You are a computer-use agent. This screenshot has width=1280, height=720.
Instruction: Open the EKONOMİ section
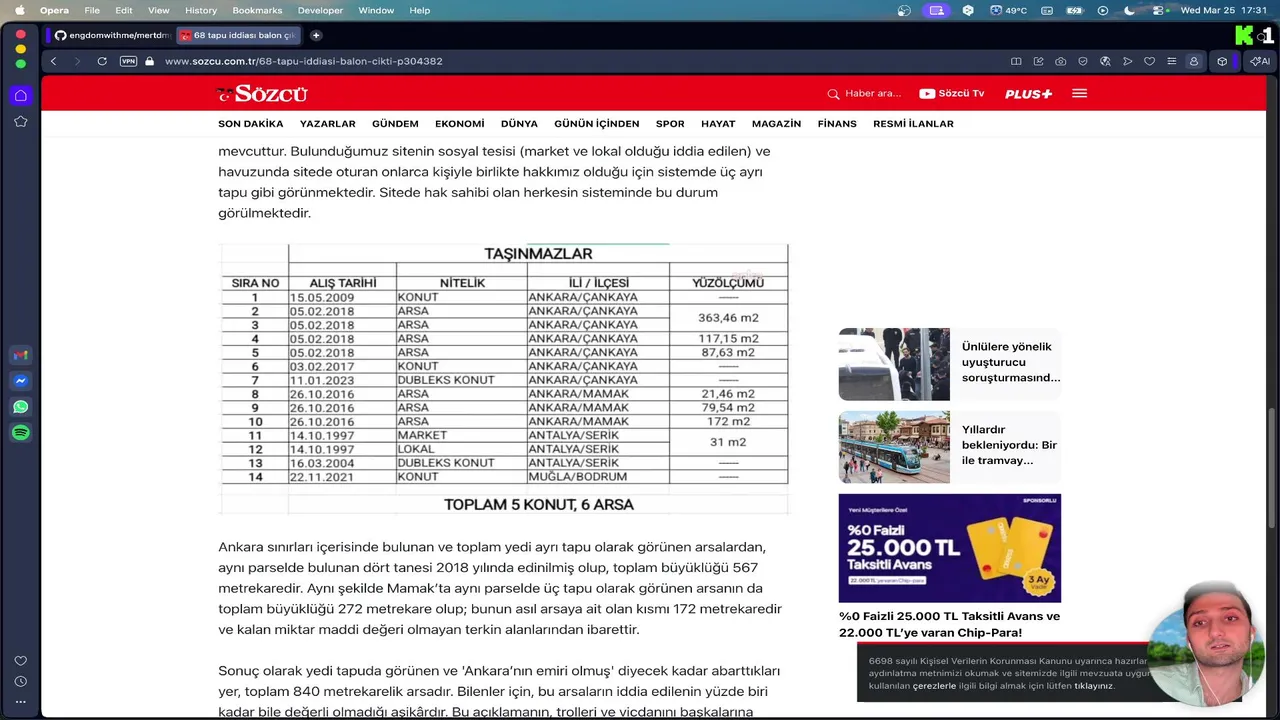460,124
